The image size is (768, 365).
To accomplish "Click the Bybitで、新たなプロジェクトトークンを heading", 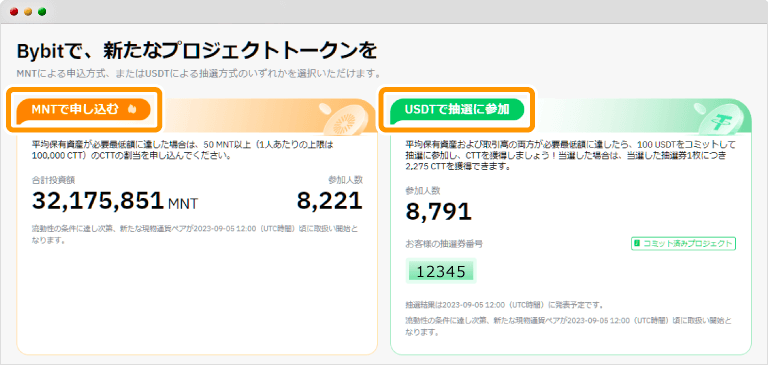I will click(x=196, y=52).
